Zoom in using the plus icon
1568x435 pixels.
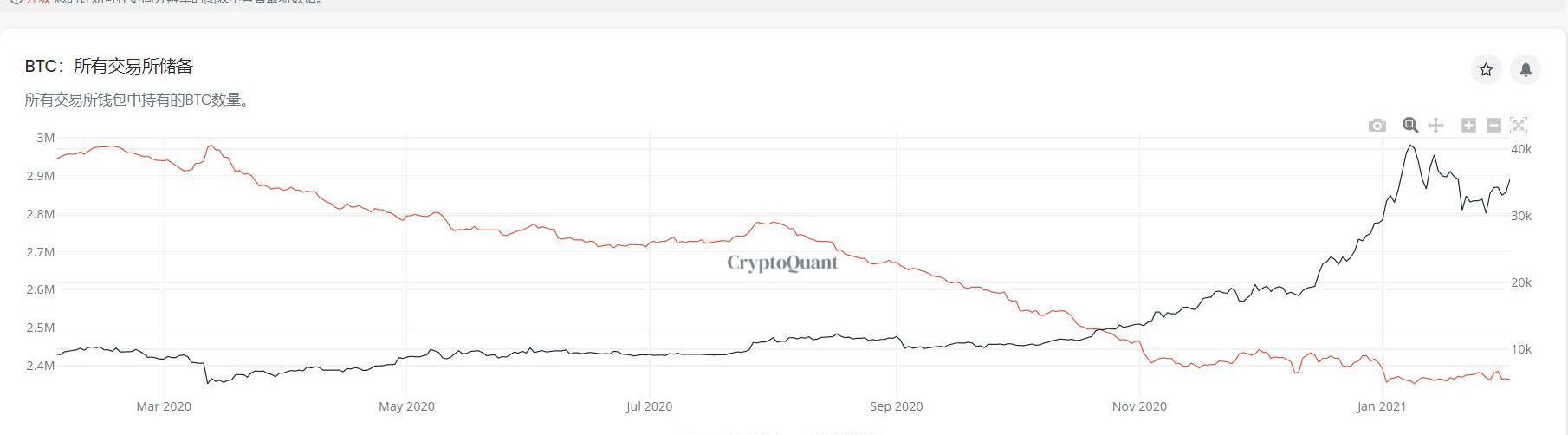[x=1468, y=126]
